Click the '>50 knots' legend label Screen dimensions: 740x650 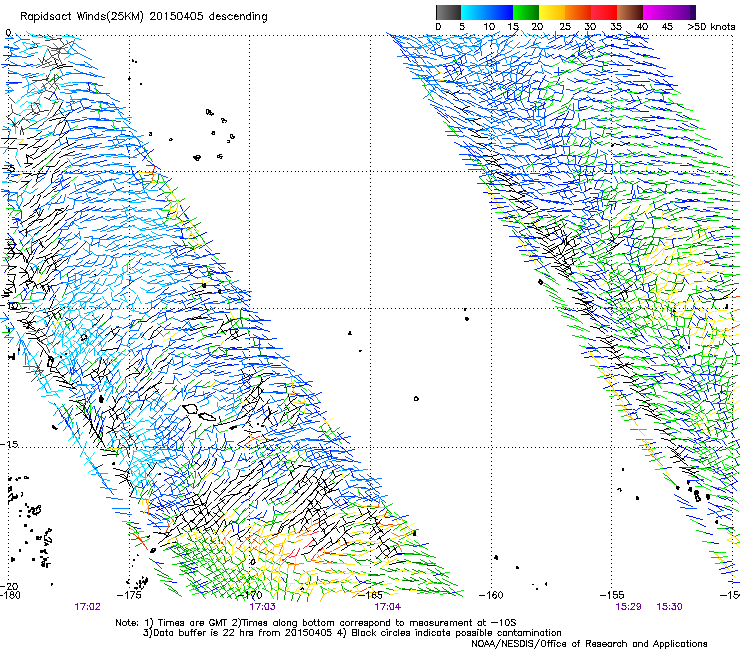[x=711, y=27]
